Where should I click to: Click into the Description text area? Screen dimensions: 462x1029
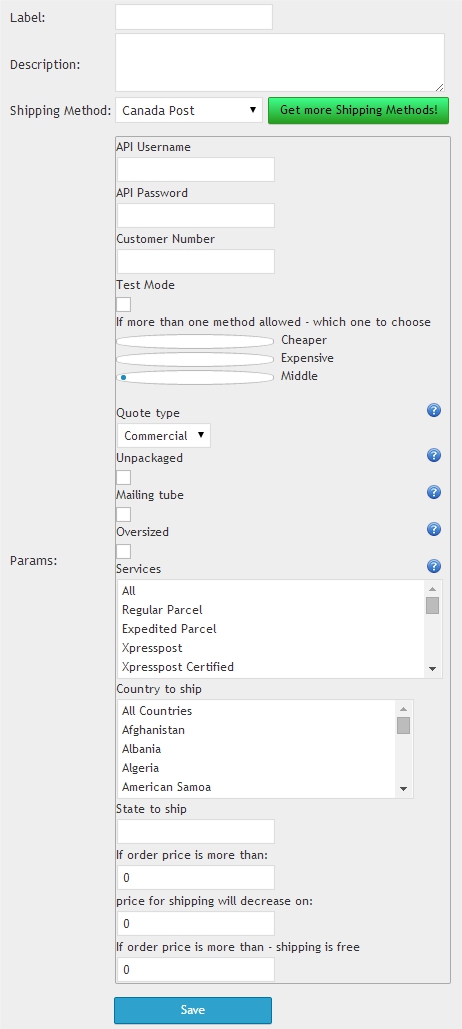280,63
